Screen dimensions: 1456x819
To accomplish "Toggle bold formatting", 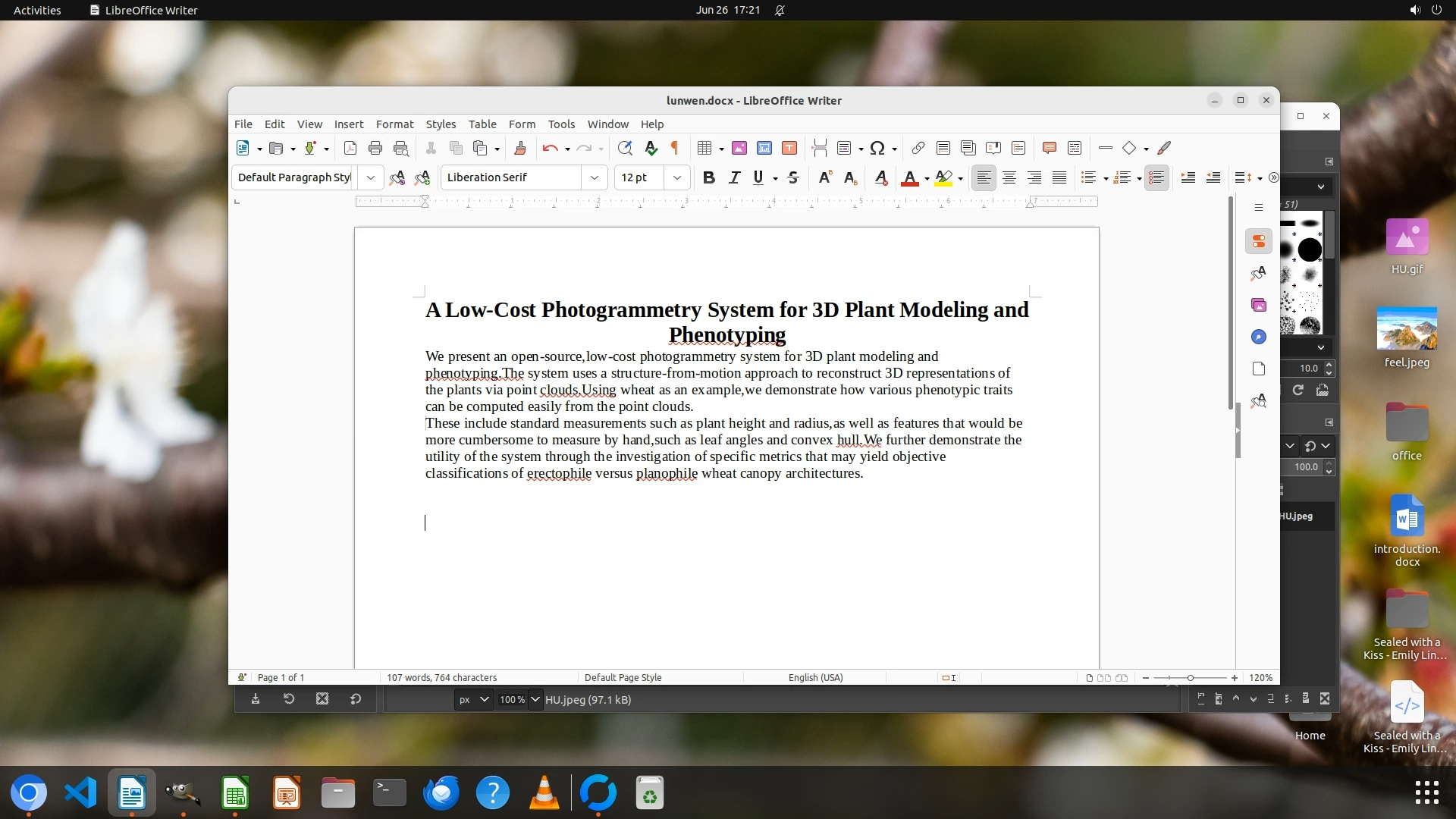I will coord(709,177).
